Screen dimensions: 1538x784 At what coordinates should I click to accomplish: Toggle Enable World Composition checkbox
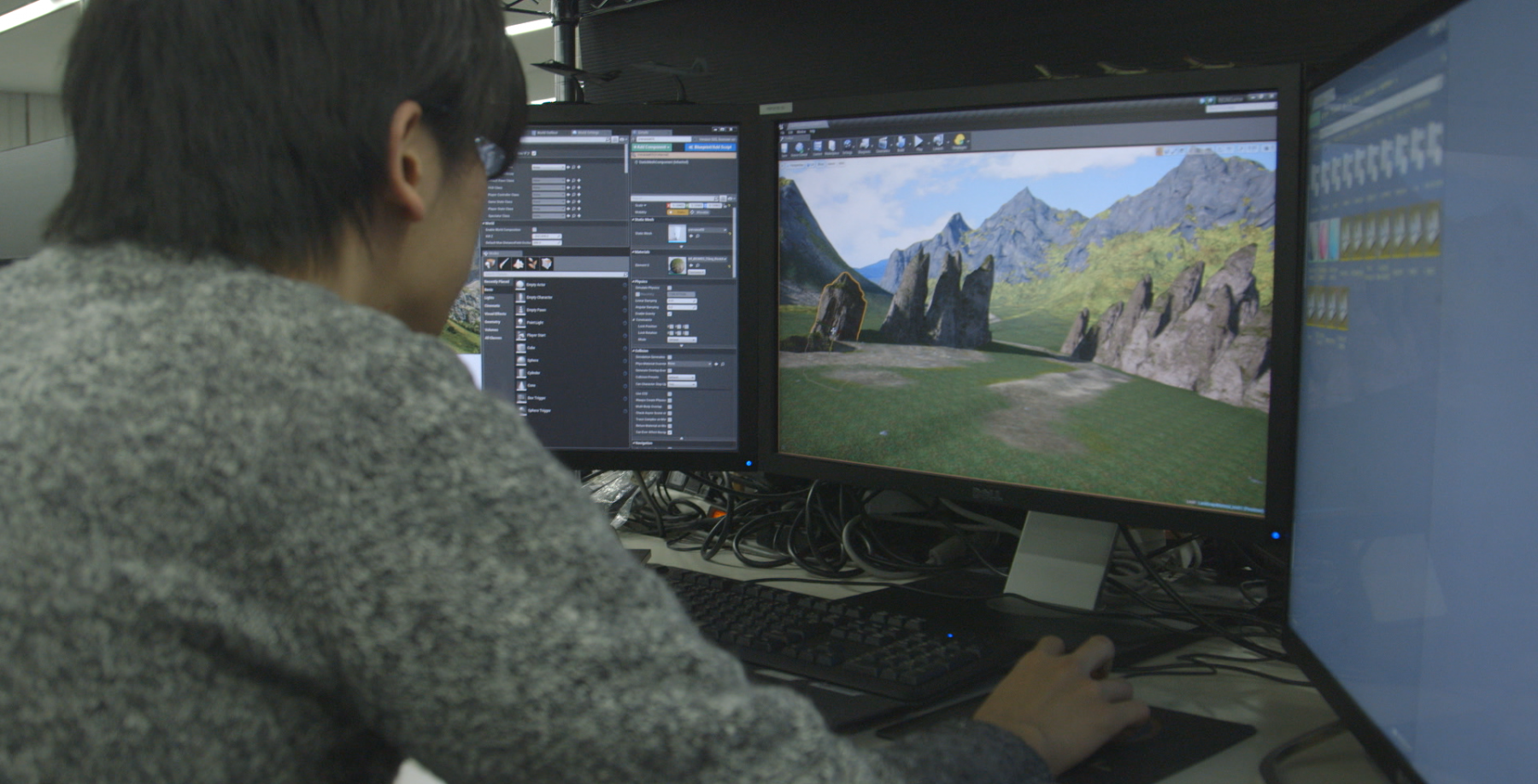pos(534,229)
